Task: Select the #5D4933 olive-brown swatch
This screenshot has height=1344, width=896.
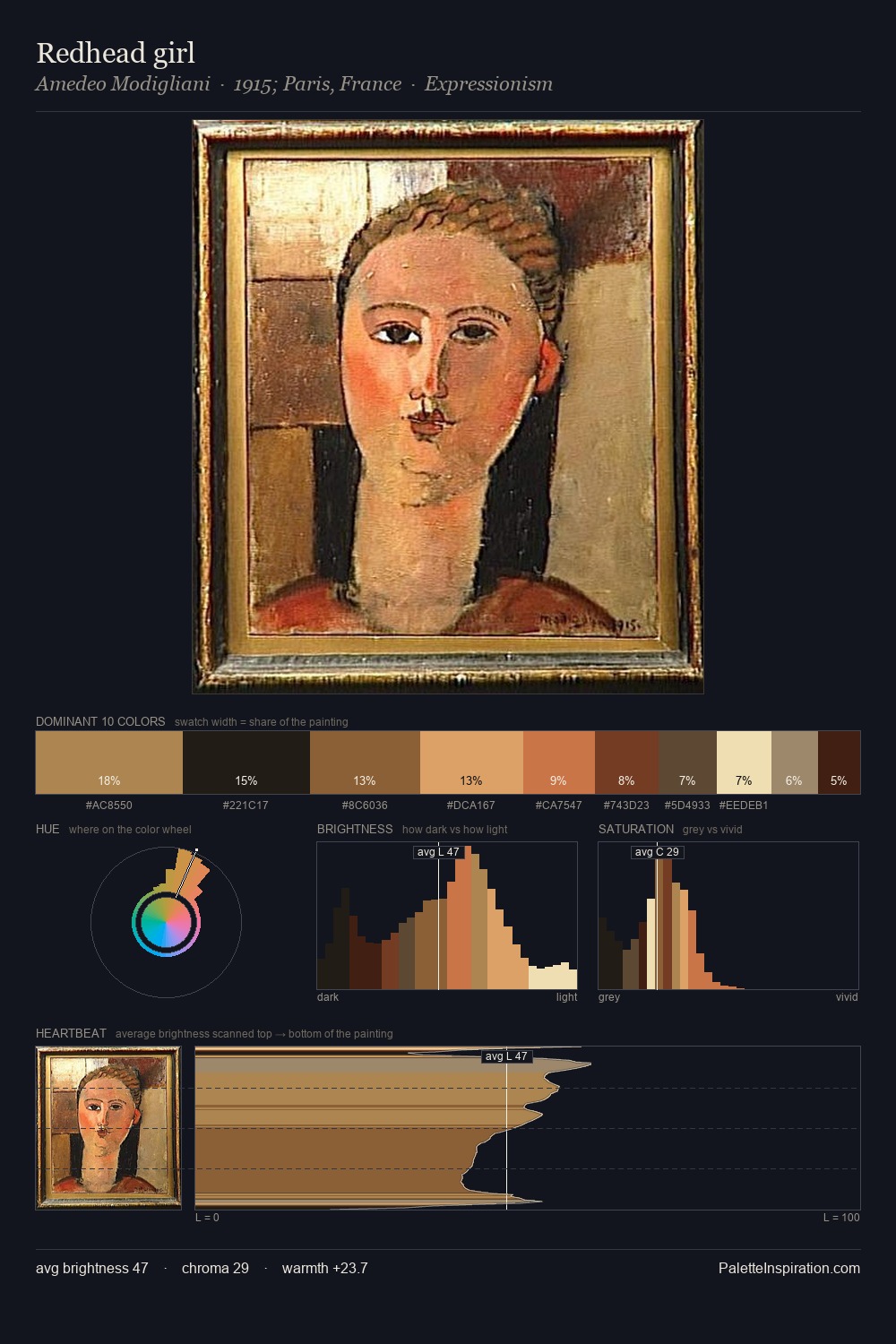Action: click(x=687, y=762)
